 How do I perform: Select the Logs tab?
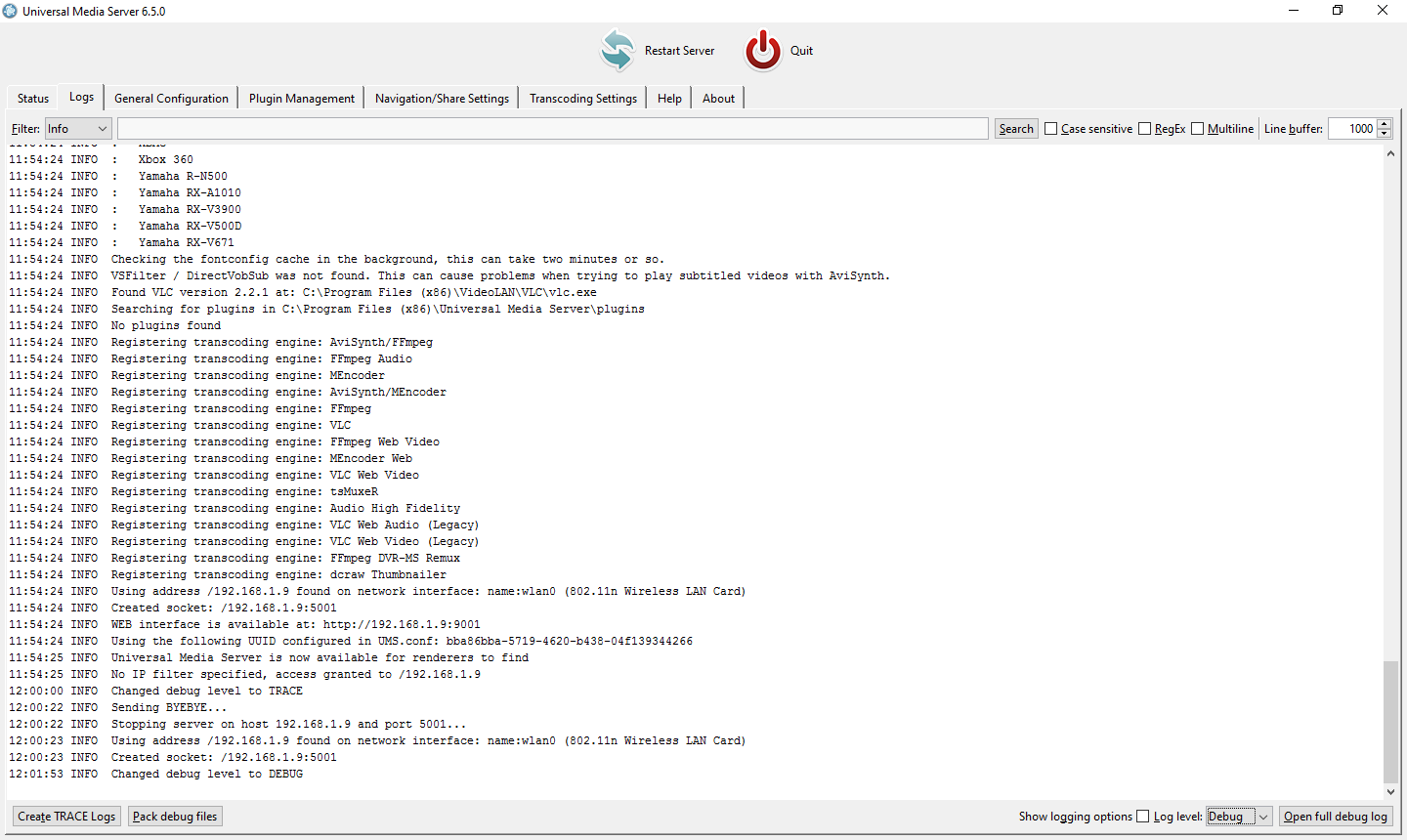81,97
